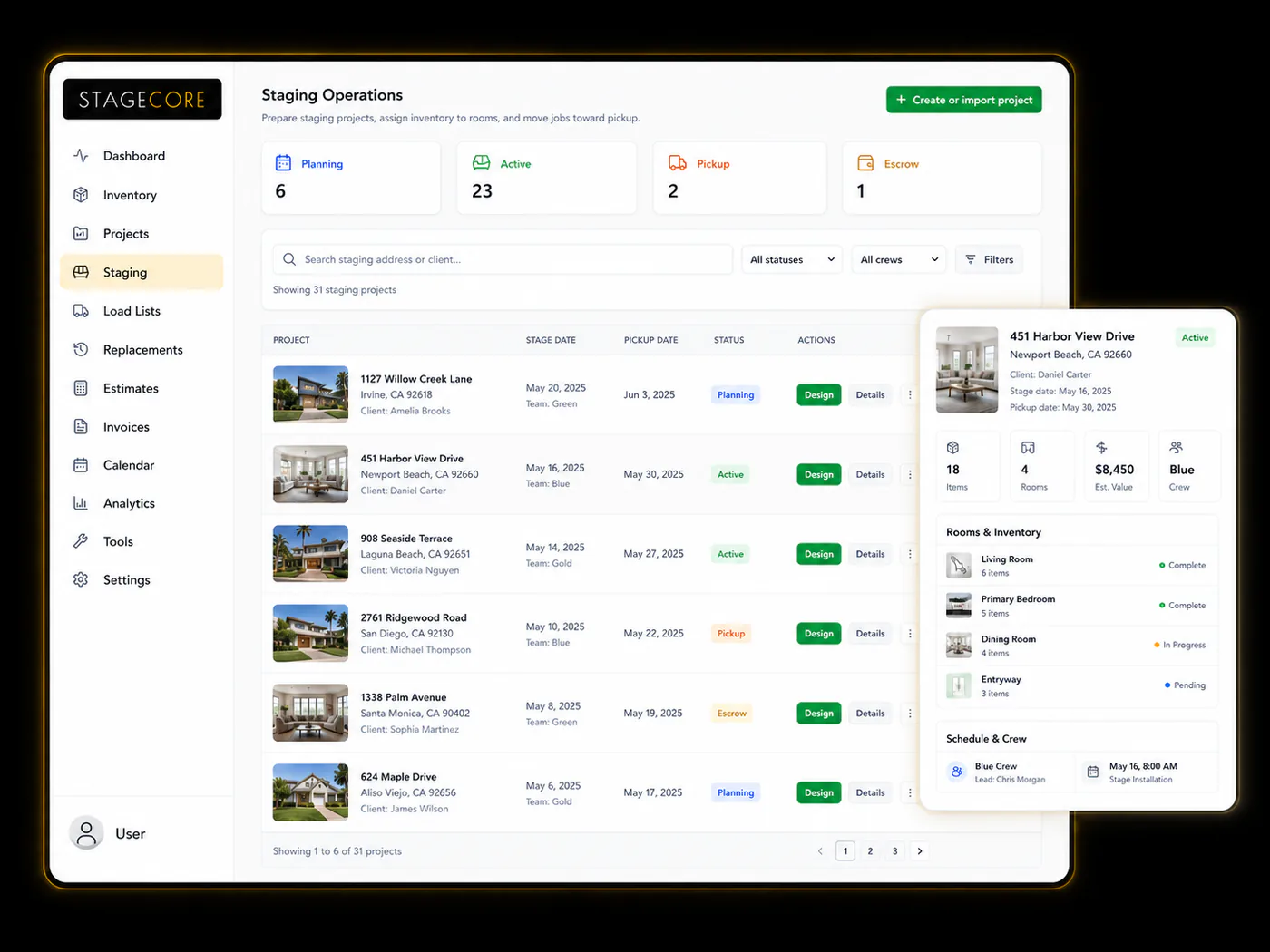The image size is (1270, 952).
Task: Go to page 3 of projects
Action: click(894, 851)
